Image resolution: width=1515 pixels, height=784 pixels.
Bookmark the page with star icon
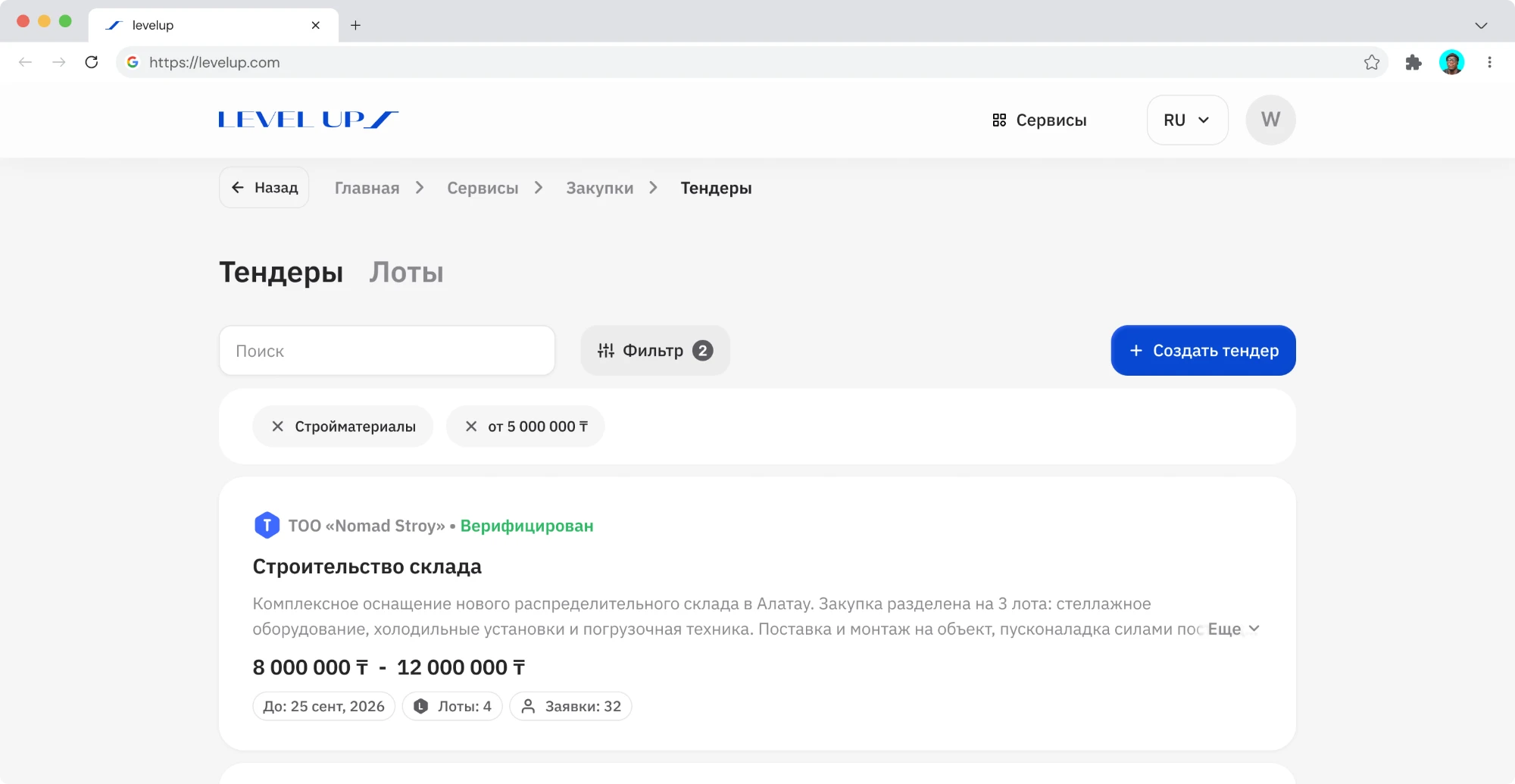coord(1371,62)
